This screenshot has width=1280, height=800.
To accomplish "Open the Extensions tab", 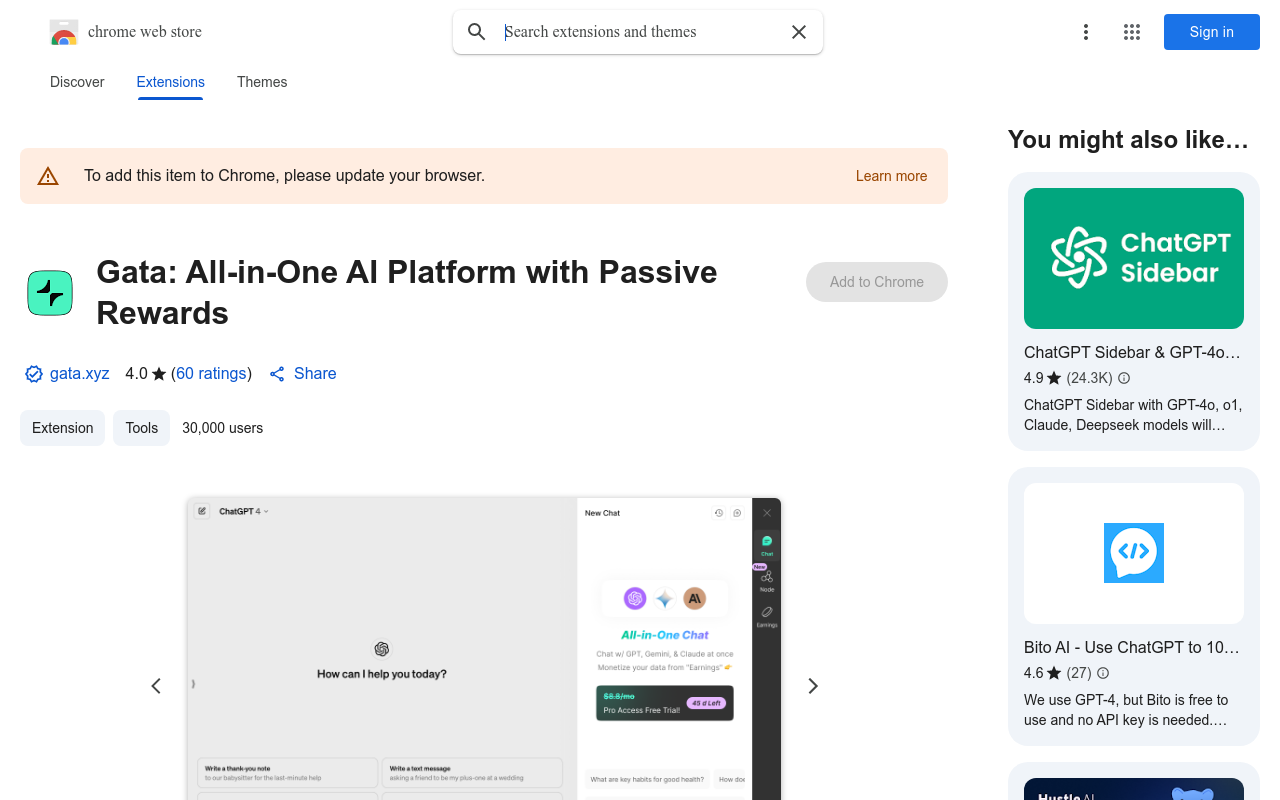I will click(x=171, y=82).
